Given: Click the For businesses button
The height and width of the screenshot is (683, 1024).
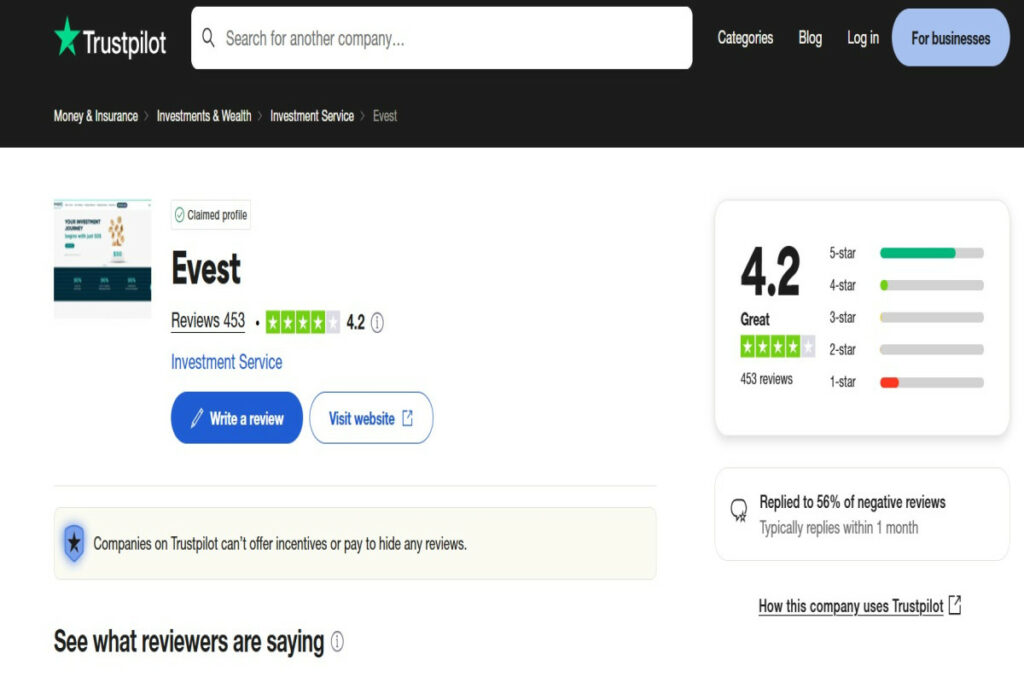Looking at the screenshot, I should tap(951, 38).
